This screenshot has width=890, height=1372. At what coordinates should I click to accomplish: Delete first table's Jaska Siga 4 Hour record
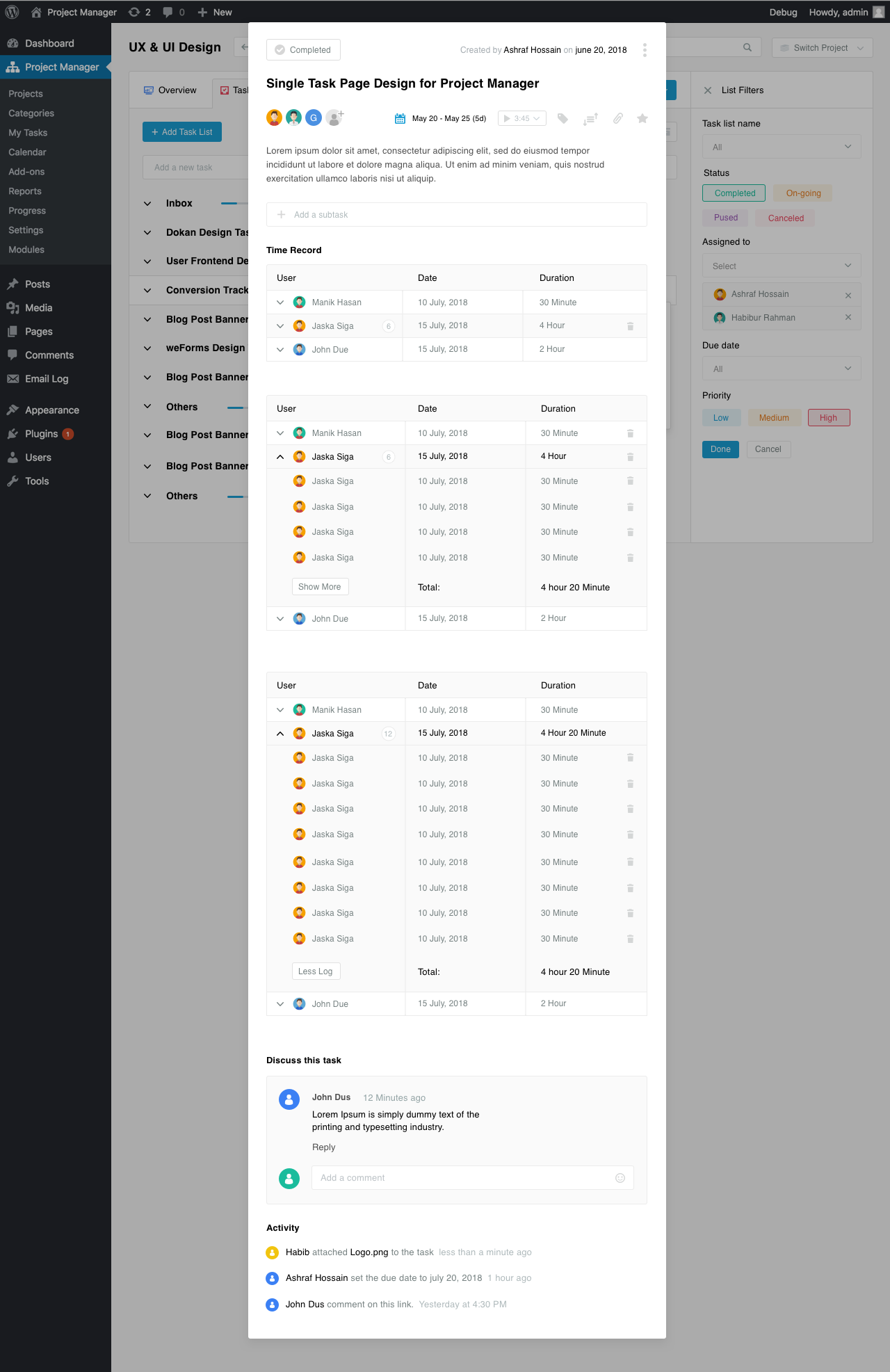point(630,326)
